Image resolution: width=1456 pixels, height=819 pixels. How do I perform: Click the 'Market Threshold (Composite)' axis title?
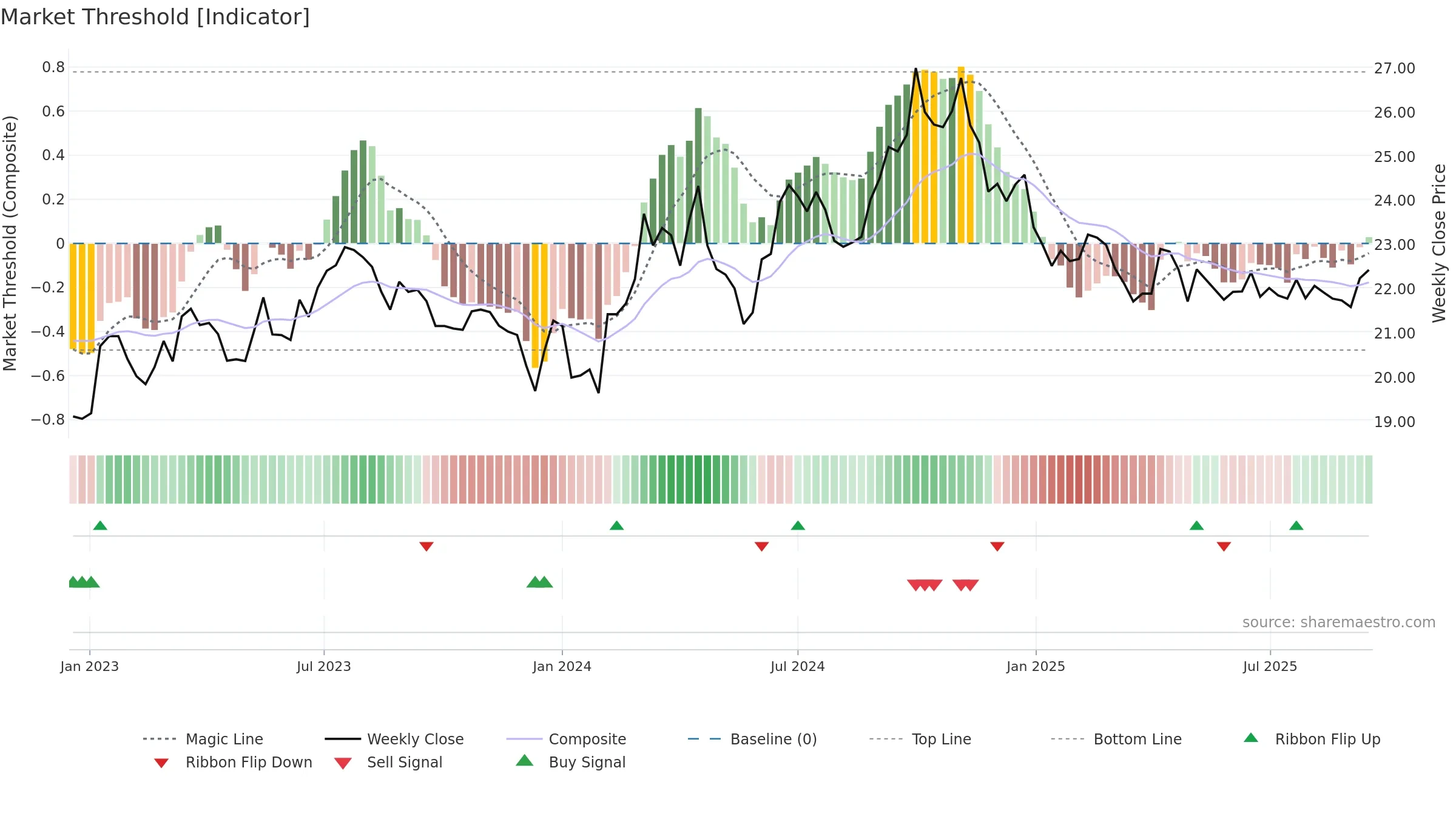10,243
